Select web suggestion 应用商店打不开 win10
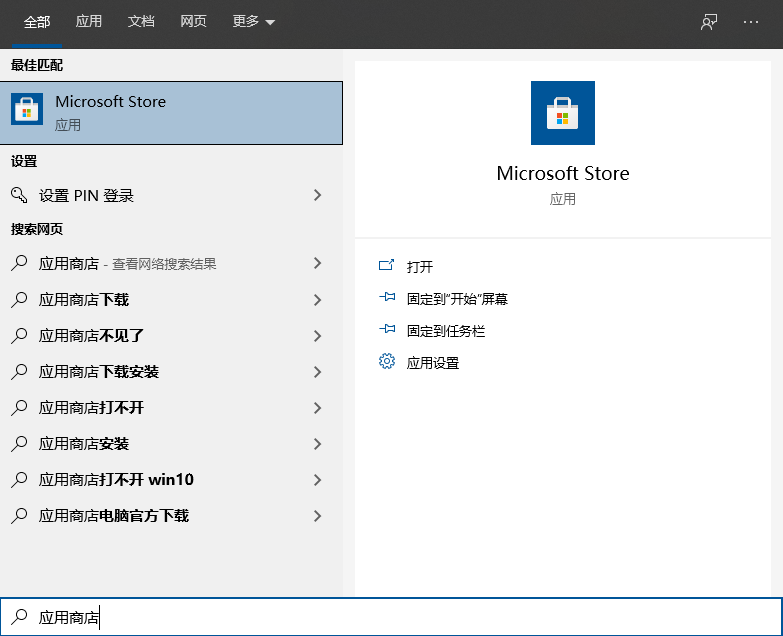The width and height of the screenshot is (783, 636). (x=171, y=480)
